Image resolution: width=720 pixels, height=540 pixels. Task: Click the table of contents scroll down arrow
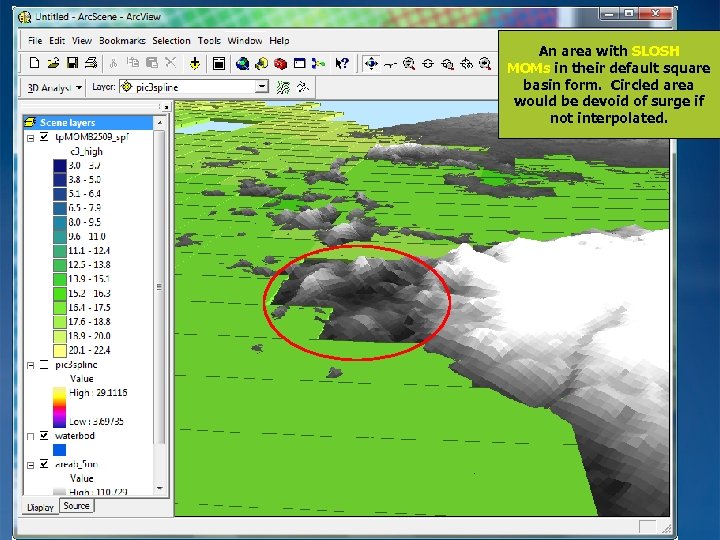(159, 489)
